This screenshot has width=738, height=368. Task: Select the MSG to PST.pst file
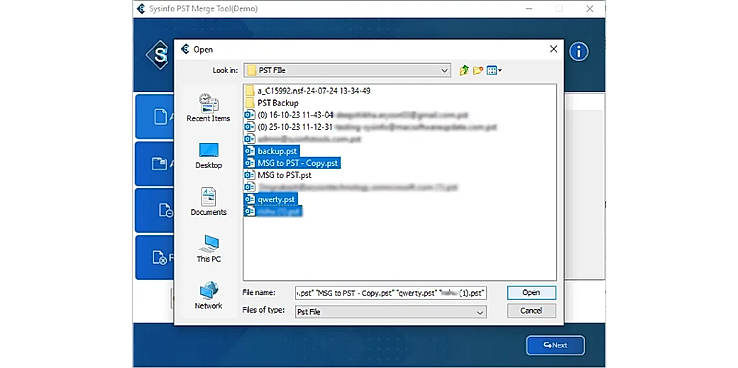[x=278, y=175]
